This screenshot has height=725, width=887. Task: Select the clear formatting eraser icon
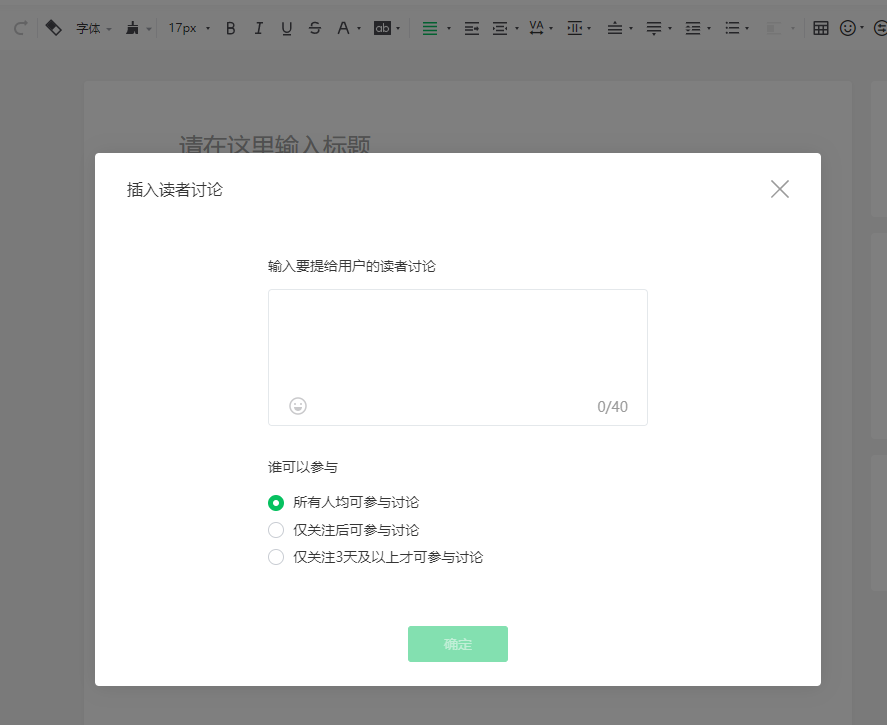pyautogui.click(x=53, y=28)
